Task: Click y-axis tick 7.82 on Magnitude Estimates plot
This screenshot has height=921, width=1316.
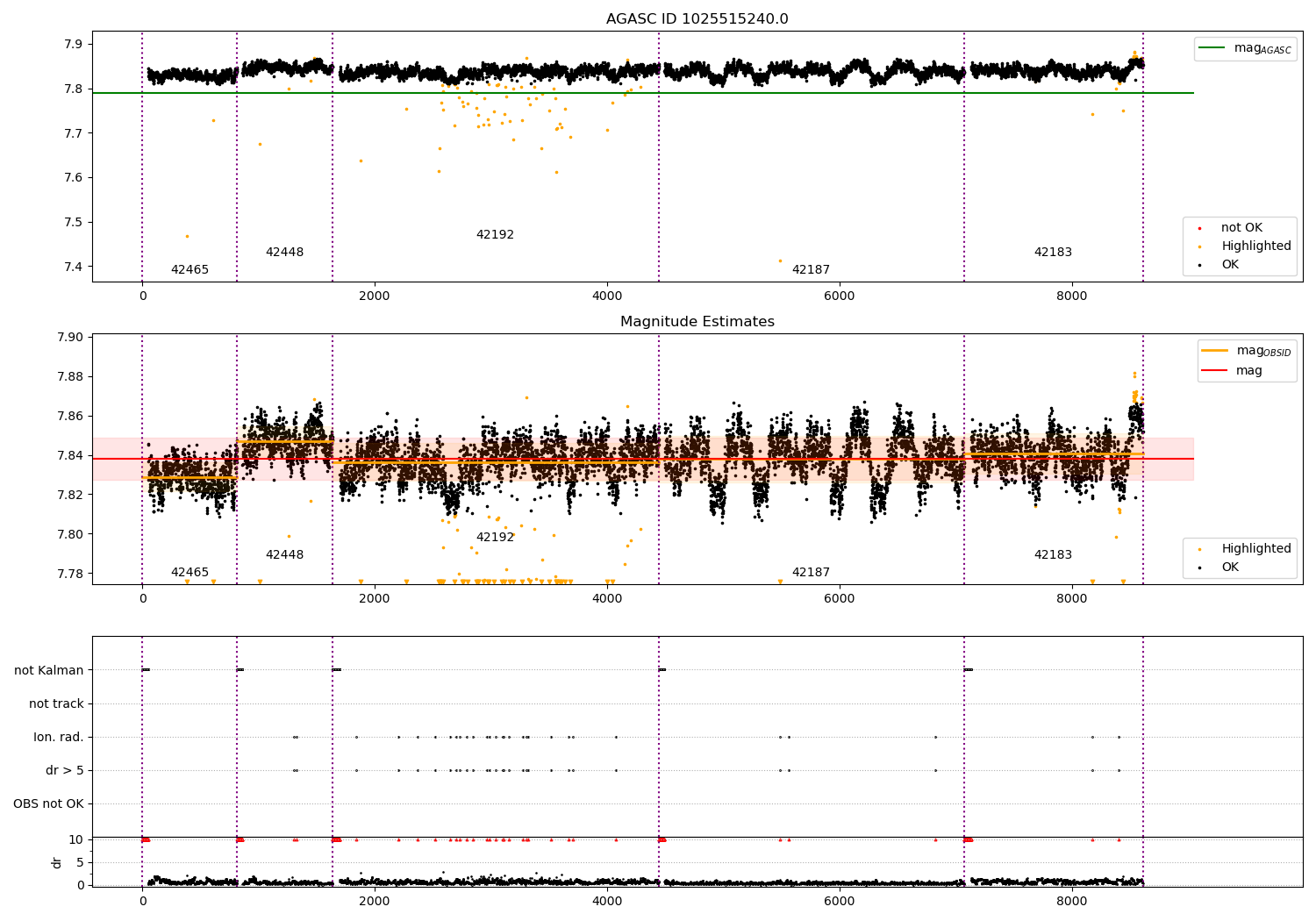Action: coord(71,496)
